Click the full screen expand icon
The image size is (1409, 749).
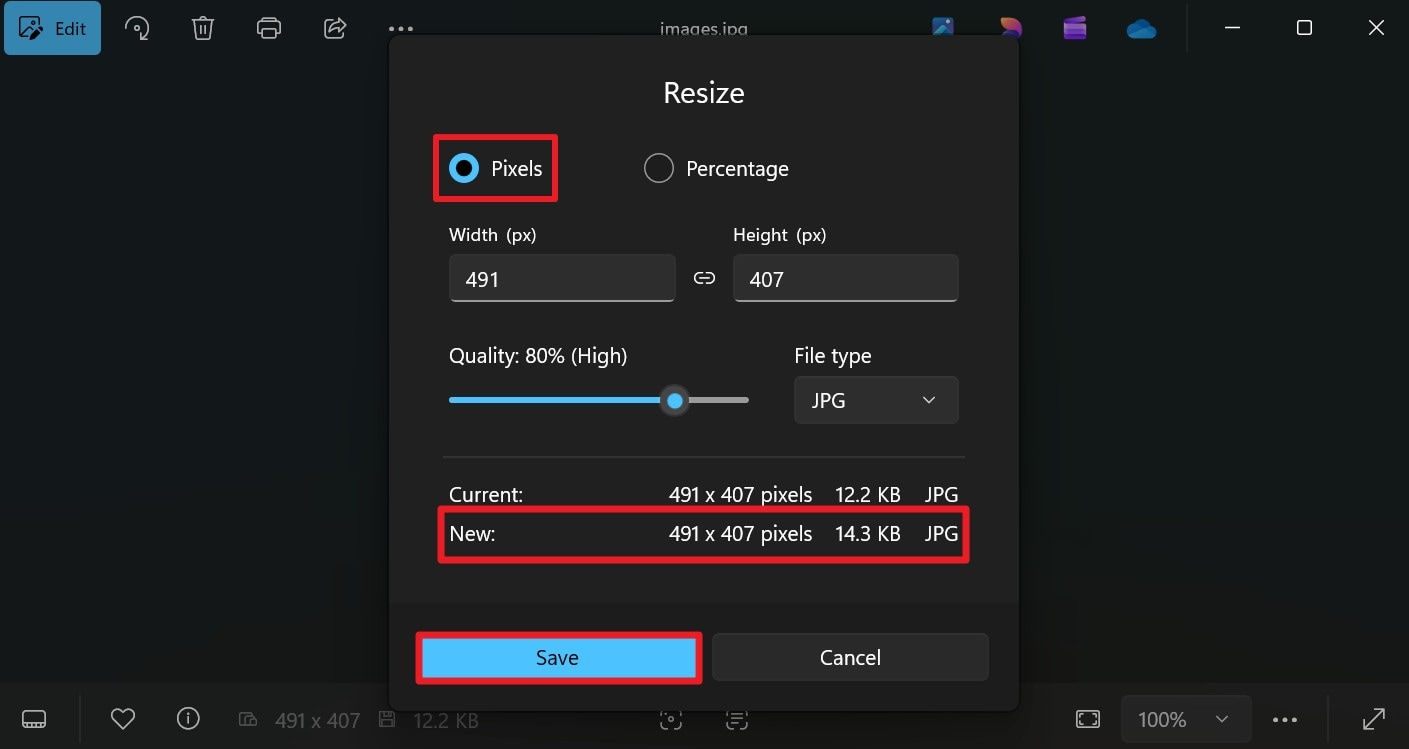pos(1374,719)
